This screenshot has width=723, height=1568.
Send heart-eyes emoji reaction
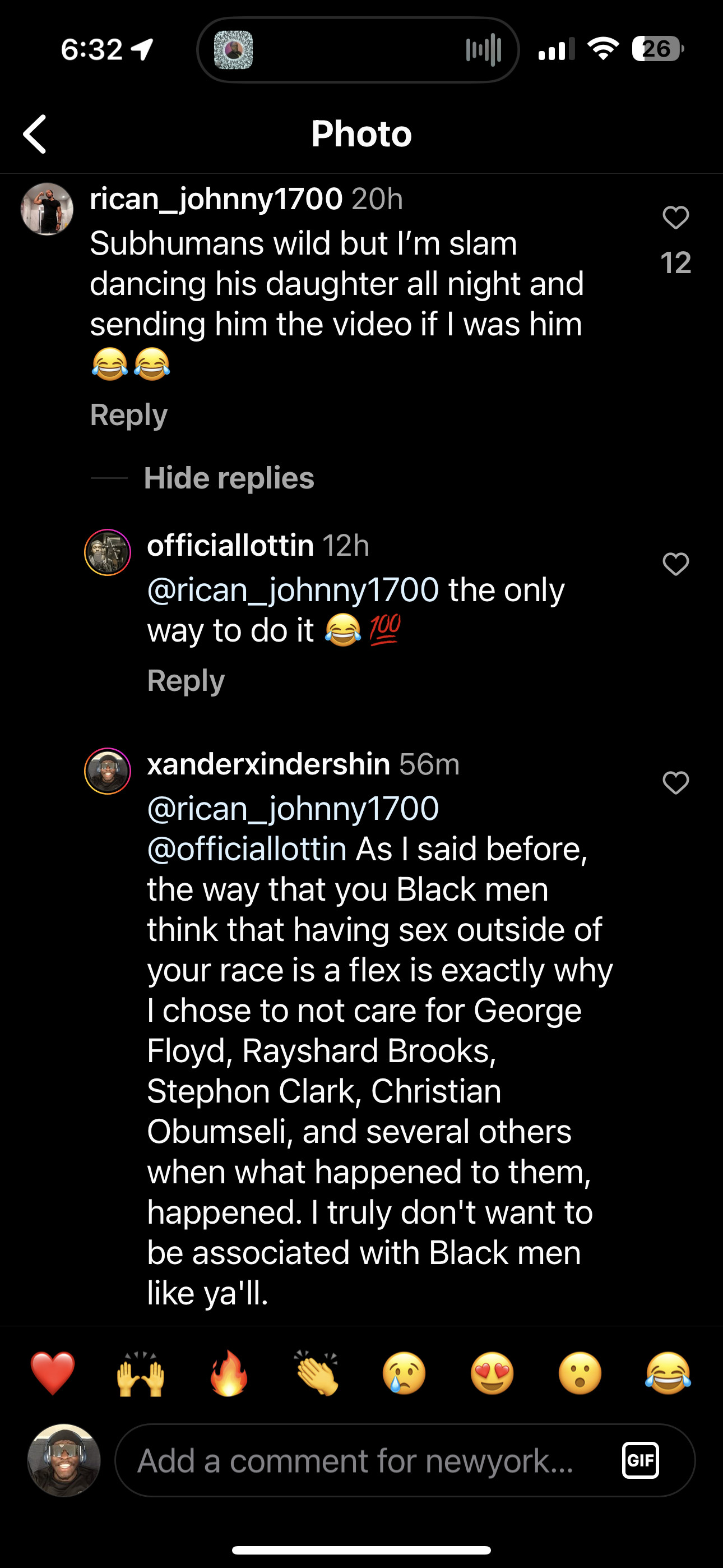tap(492, 1373)
